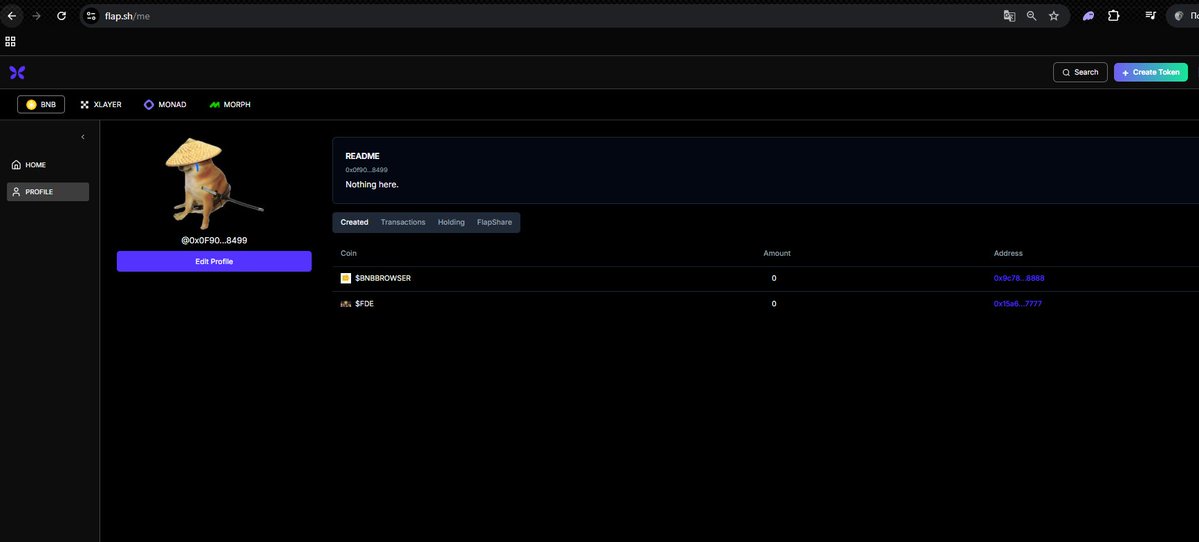Click the $FDE token icon
This screenshot has width=1199, height=542.
346,303
